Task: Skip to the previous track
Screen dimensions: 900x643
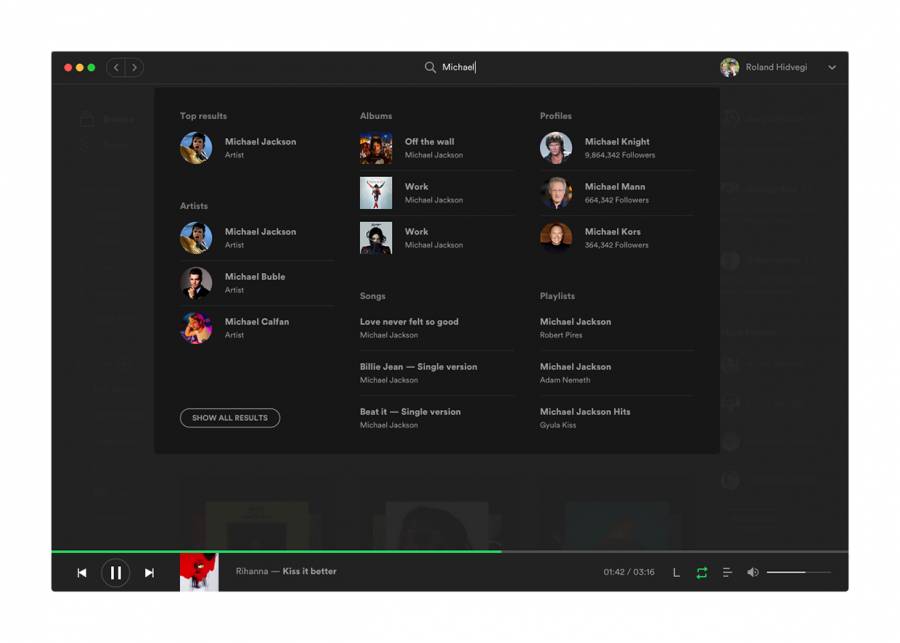Action: tap(82, 573)
